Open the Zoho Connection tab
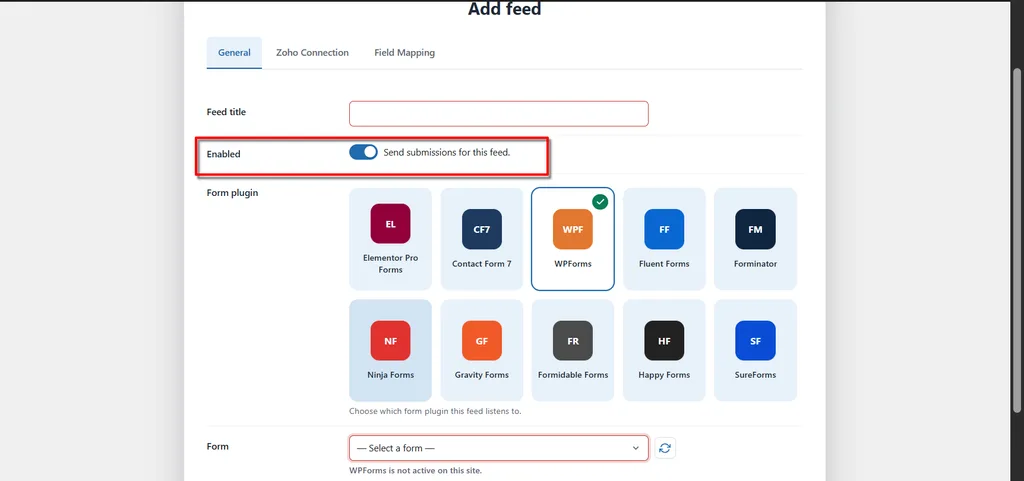1024x481 pixels. pyautogui.click(x=312, y=53)
